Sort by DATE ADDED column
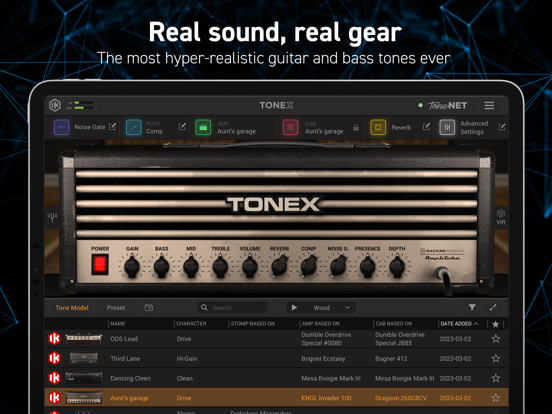The height and width of the screenshot is (414, 552). [459, 324]
